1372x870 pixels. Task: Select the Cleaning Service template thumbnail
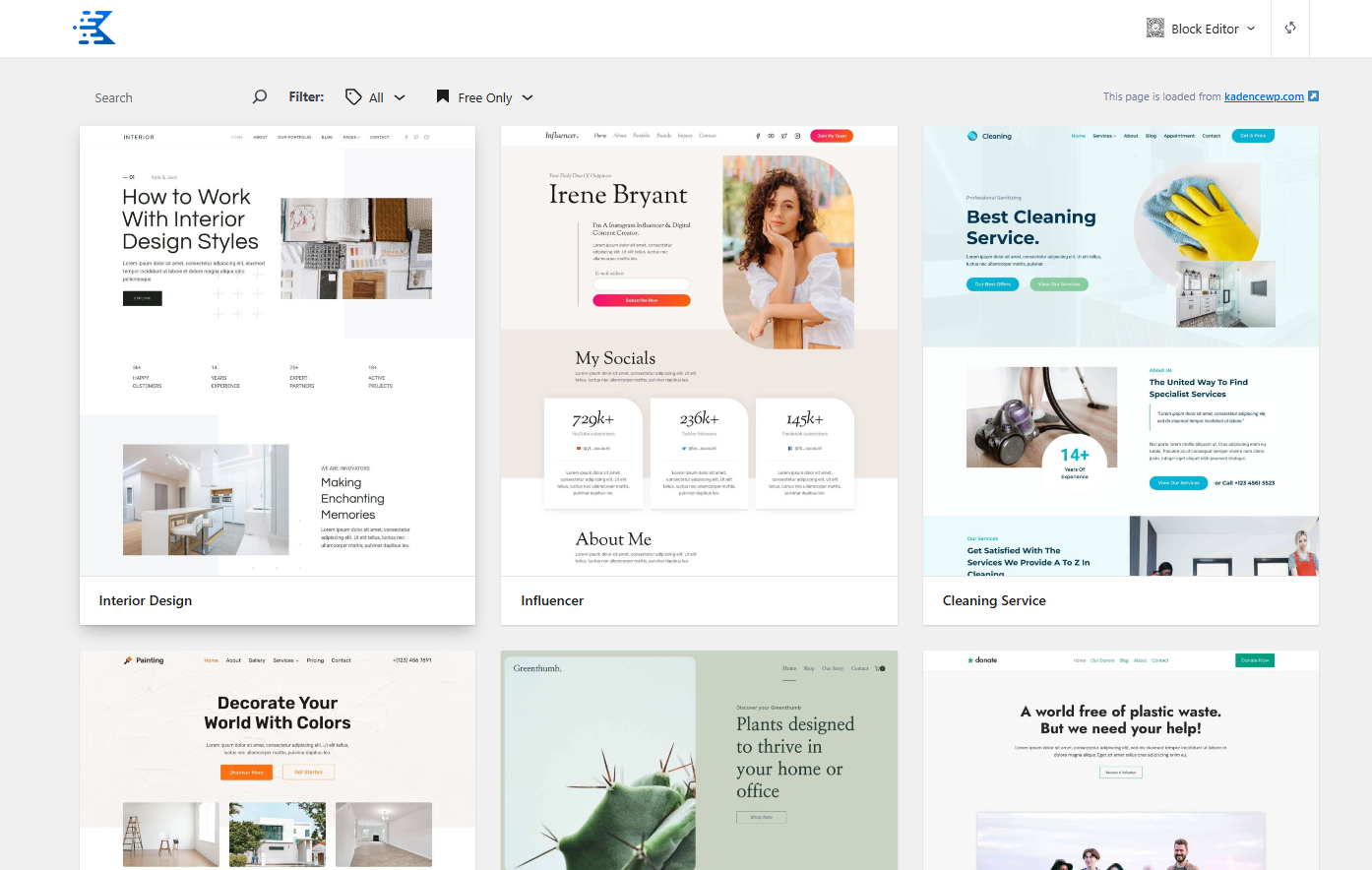(1121, 350)
